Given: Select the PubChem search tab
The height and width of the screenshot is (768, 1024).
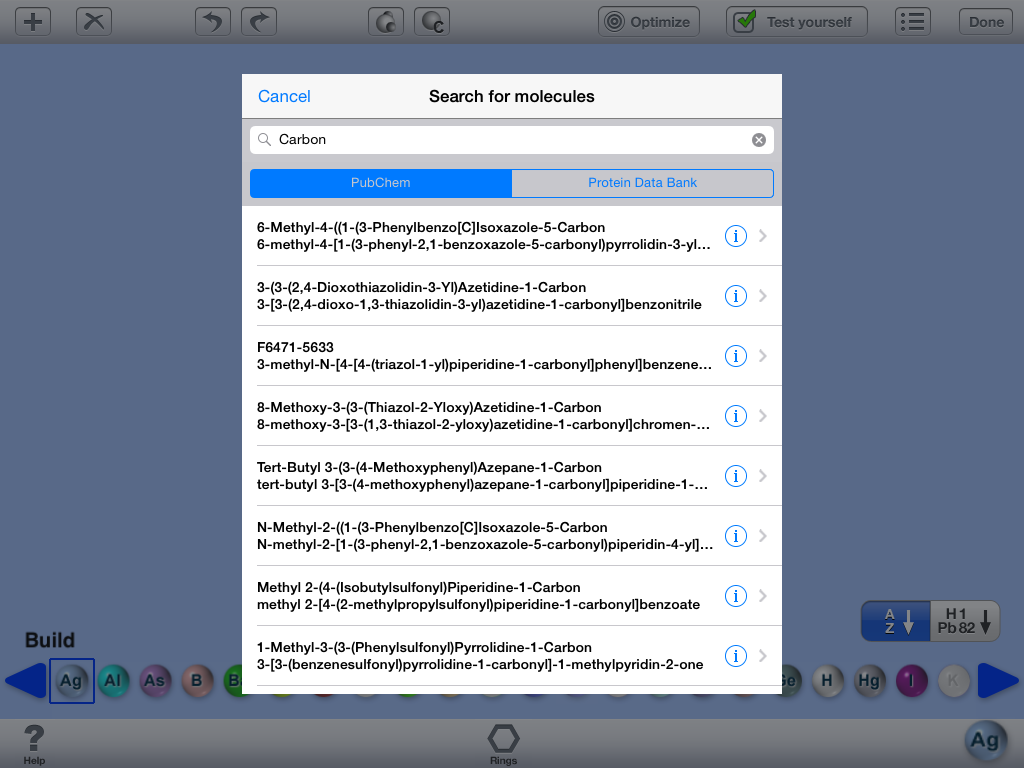Looking at the screenshot, I should click(x=381, y=183).
